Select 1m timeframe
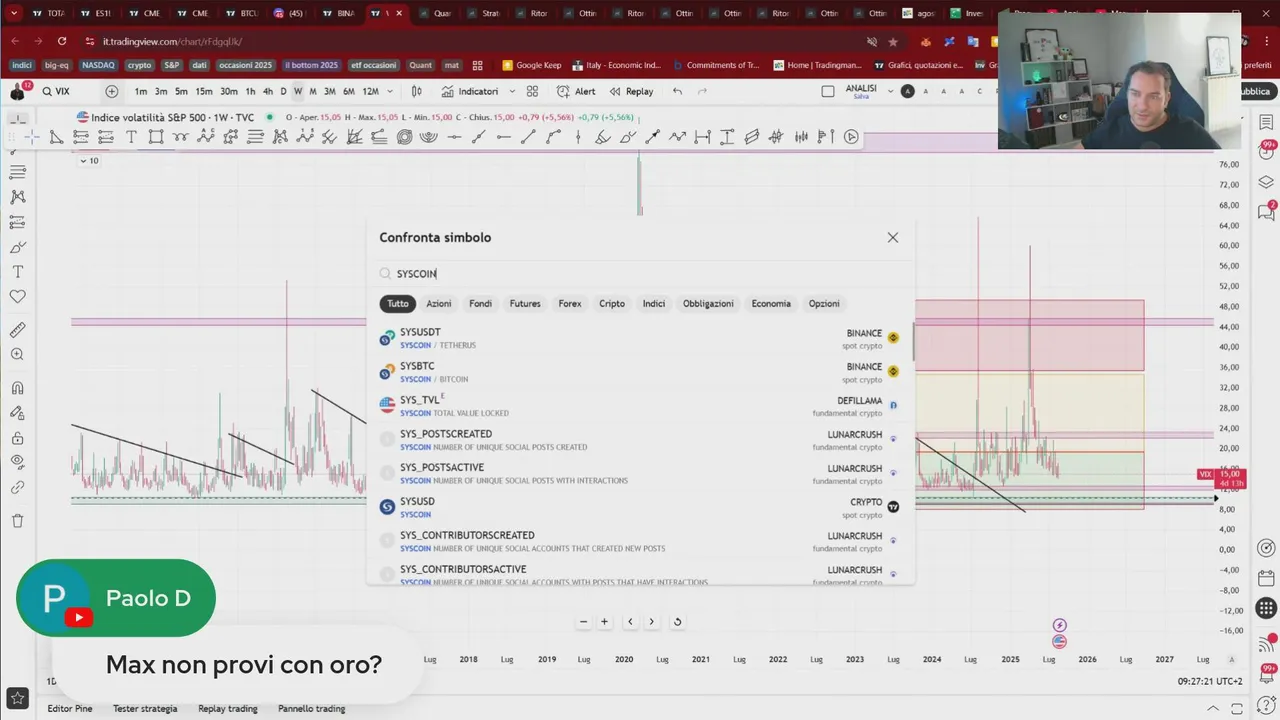The image size is (1280, 720). [141, 91]
